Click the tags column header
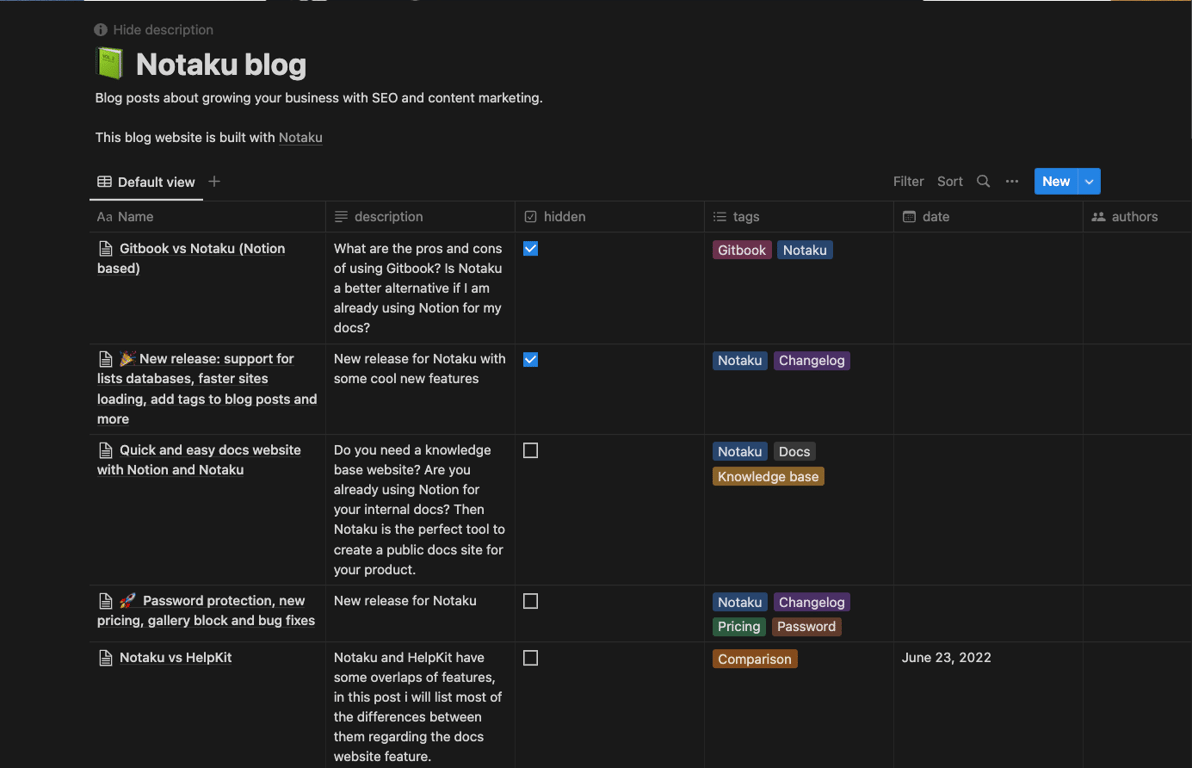The width and height of the screenshot is (1192, 768). tap(799, 217)
